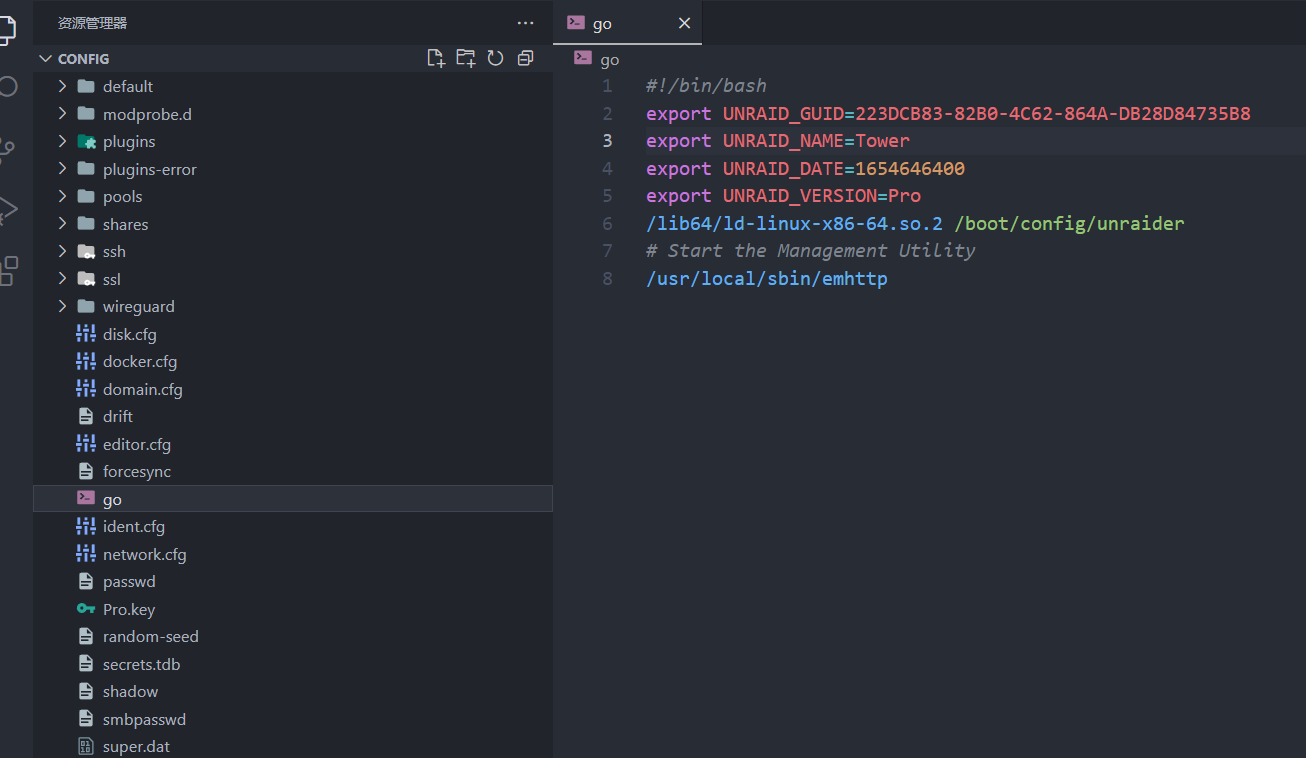Open ident.cfg file

click(x=292, y=526)
